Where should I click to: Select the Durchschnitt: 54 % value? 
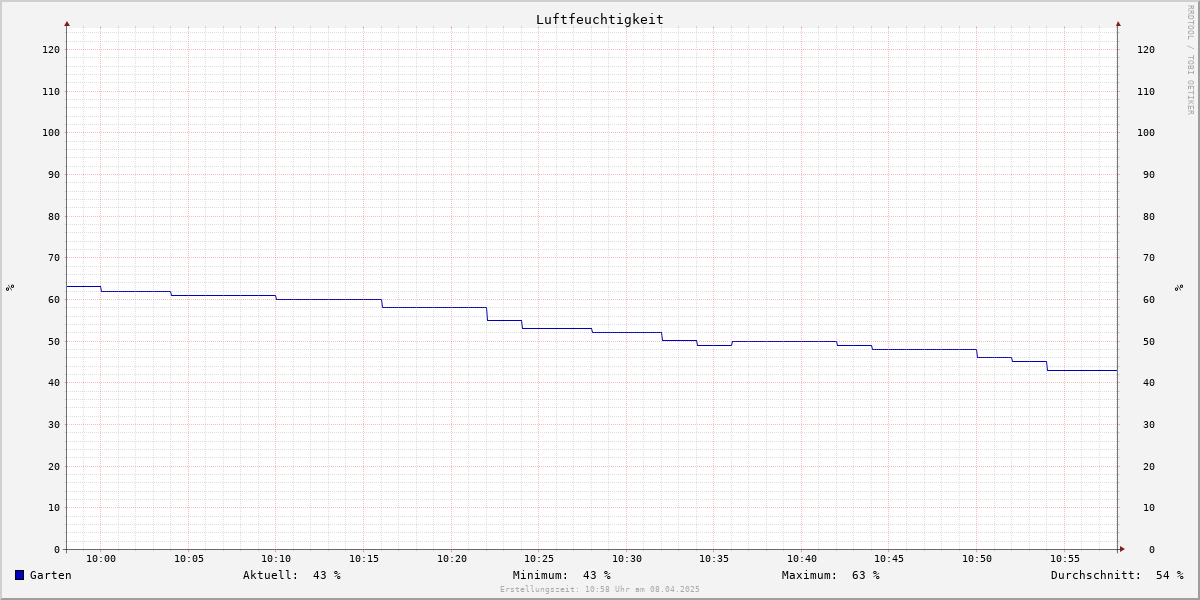click(1117, 575)
